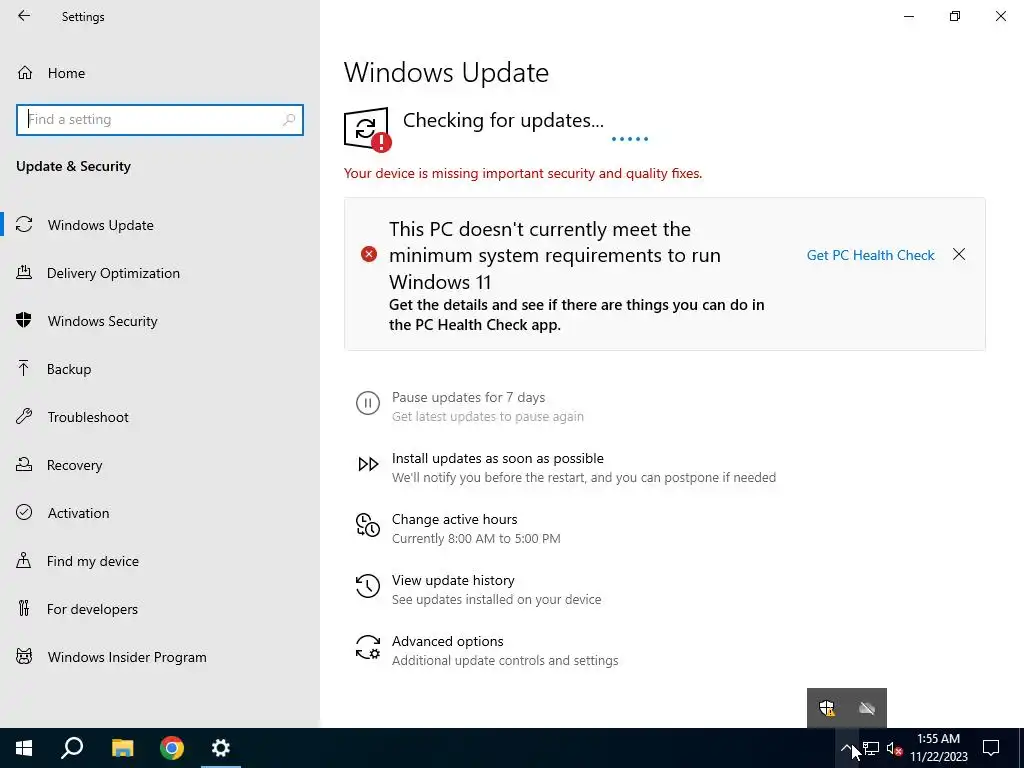Click Pause updates for 7 days
Image resolution: width=1024 pixels, height=768 pixels.
(468, 397)
